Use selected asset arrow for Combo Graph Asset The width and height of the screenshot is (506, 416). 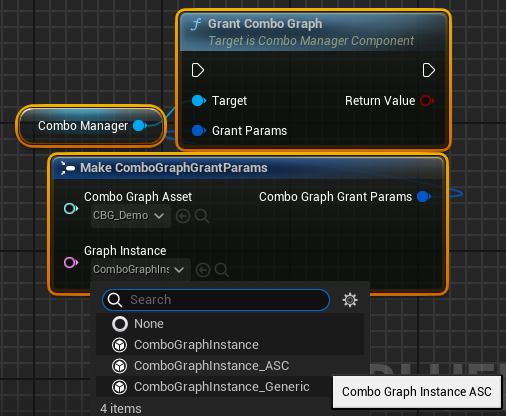pos(183,216)
